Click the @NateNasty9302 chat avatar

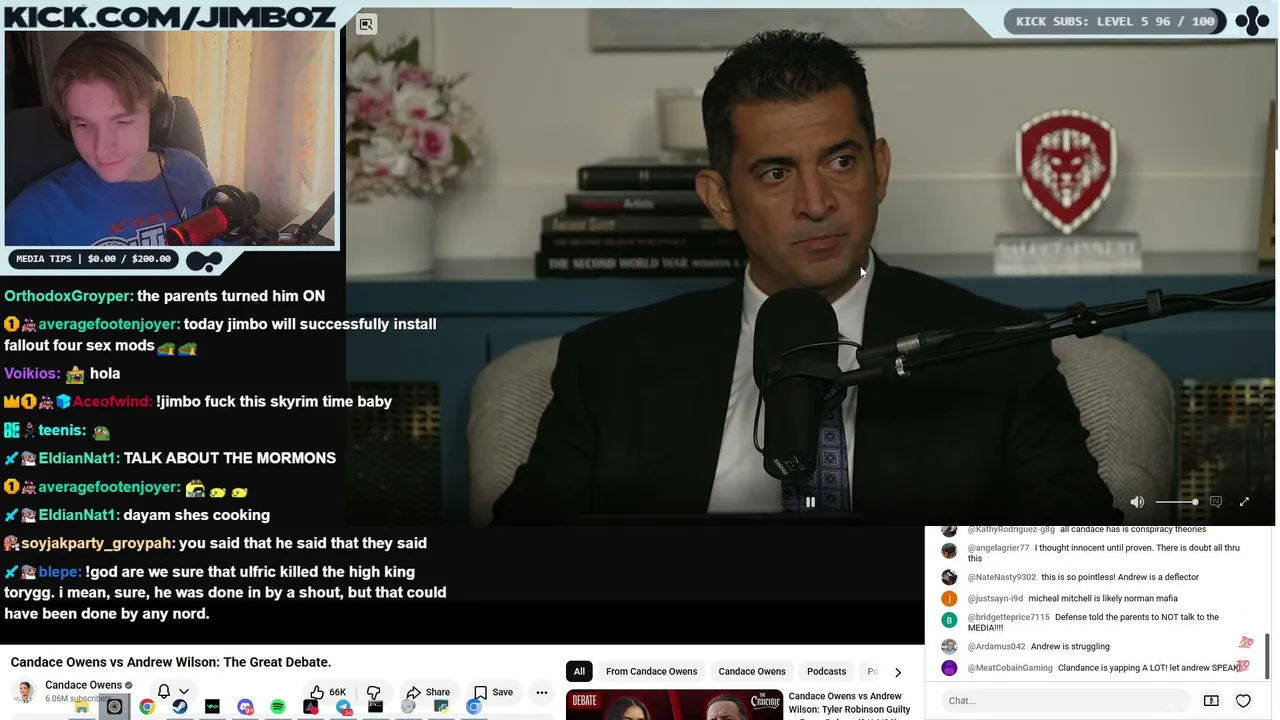click(x=949, y=577)
